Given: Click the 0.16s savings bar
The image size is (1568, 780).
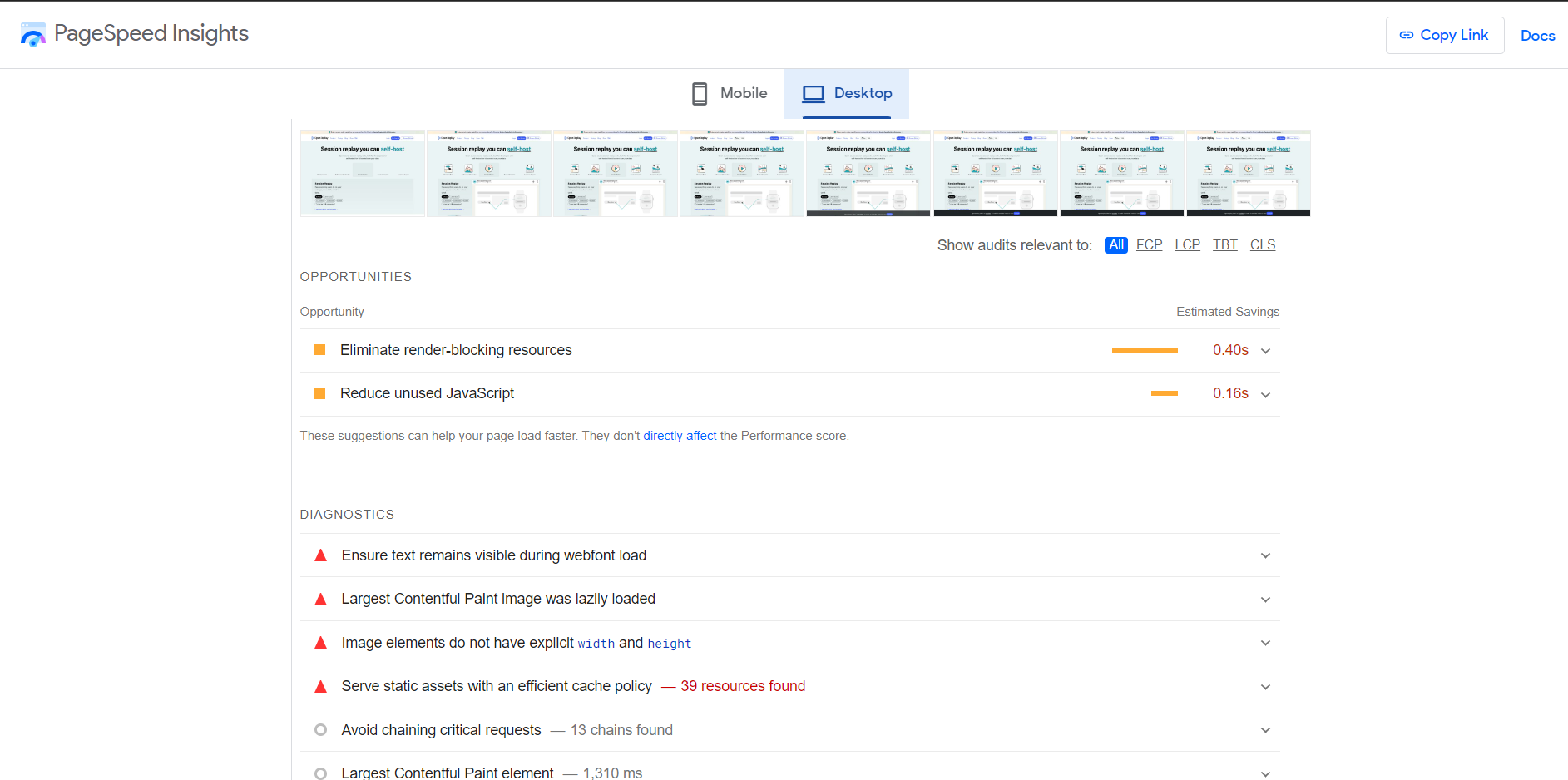Looking at the screenshot, I should pyautogui.click(x=1165, y=393).
